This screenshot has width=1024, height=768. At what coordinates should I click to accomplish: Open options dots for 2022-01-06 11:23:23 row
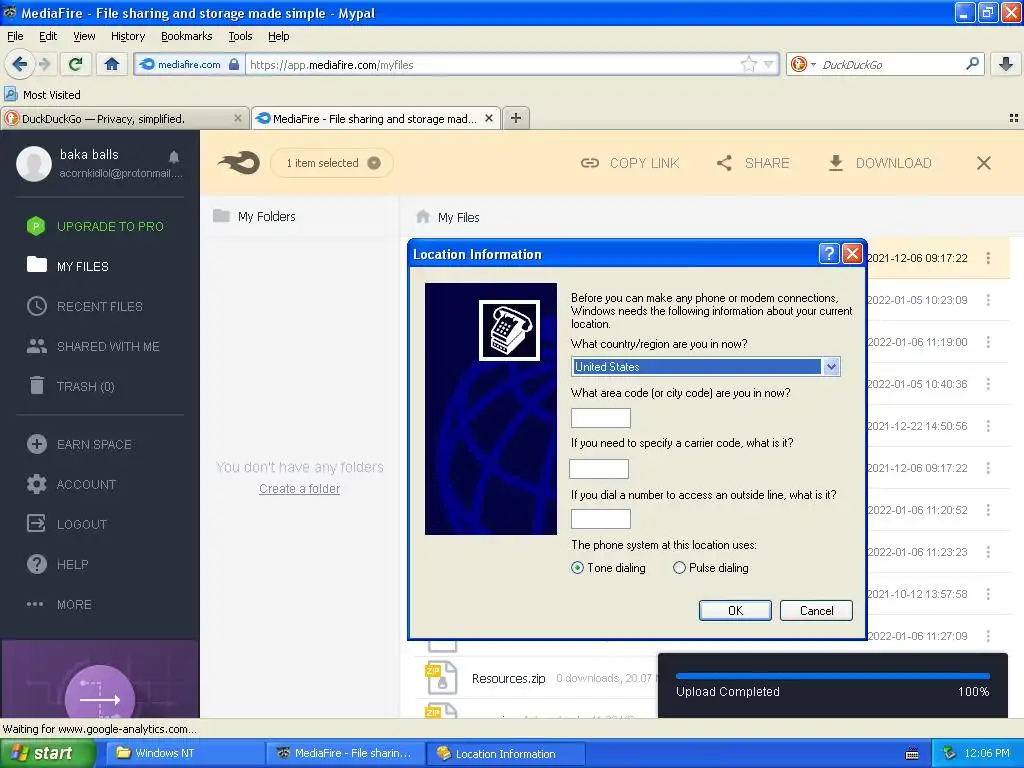(x=988, y=552)
